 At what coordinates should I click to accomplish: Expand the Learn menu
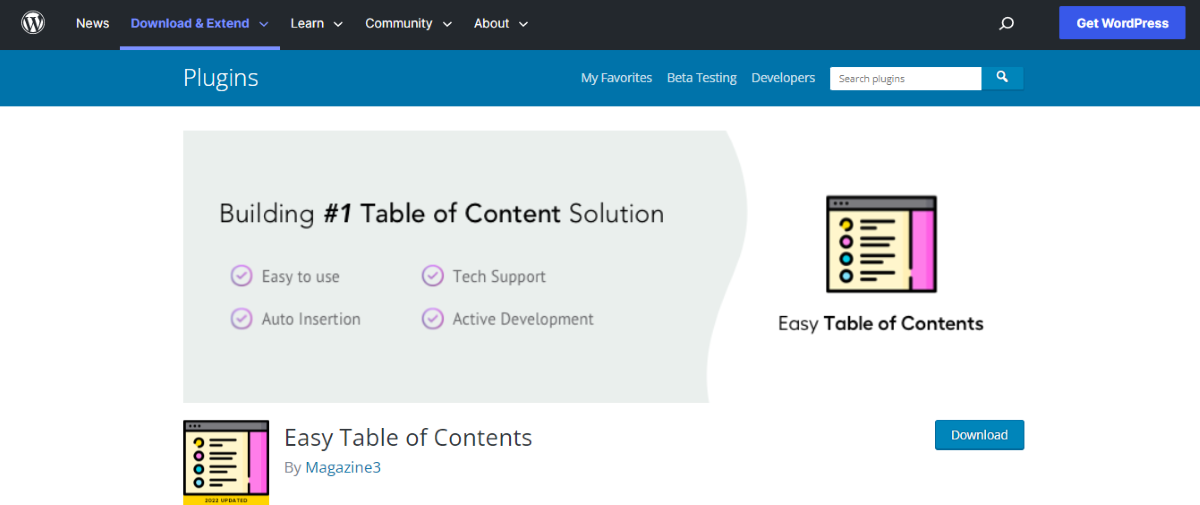coord(317,23)
